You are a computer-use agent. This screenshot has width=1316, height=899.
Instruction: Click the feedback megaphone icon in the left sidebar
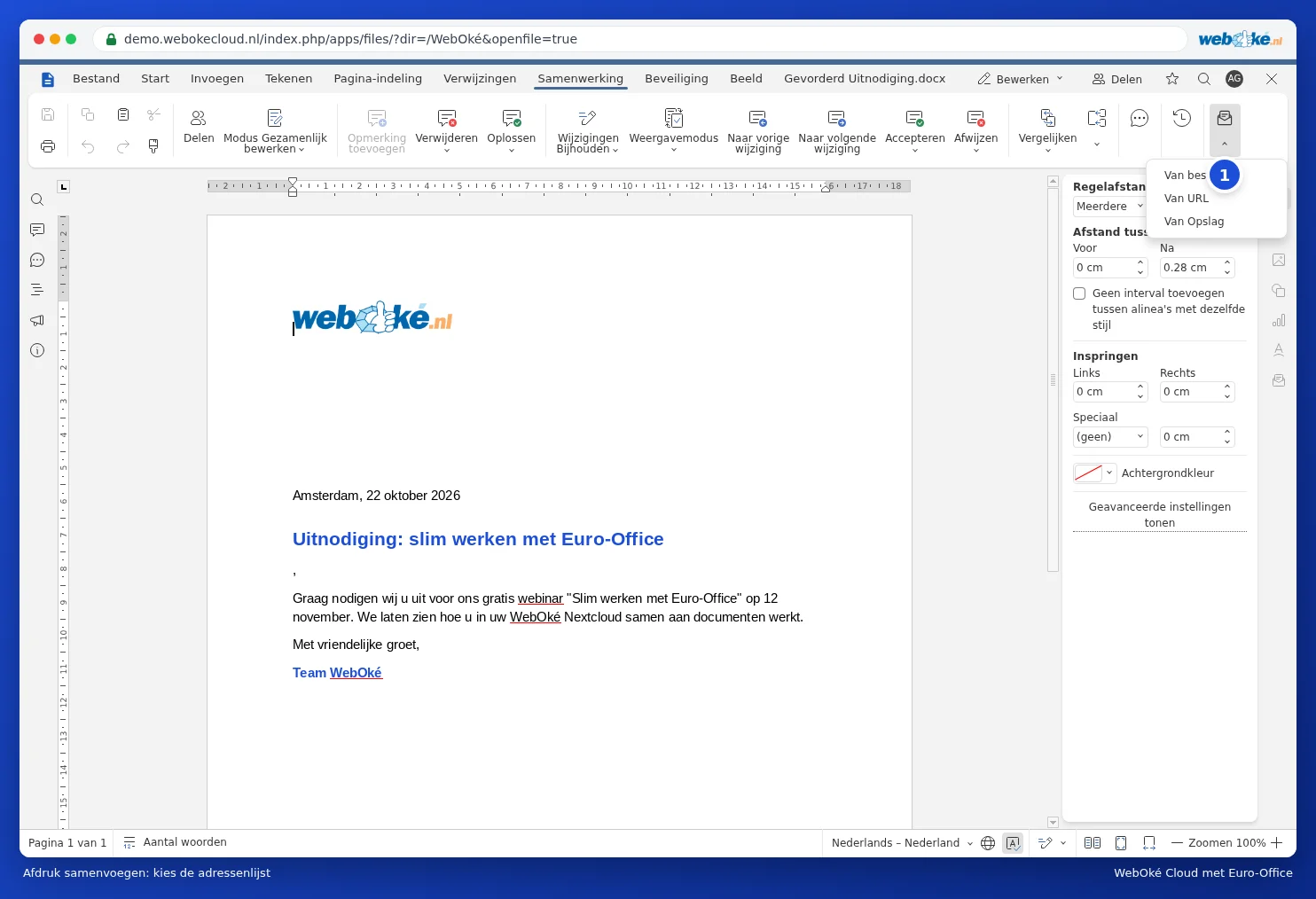pos(37,320)
